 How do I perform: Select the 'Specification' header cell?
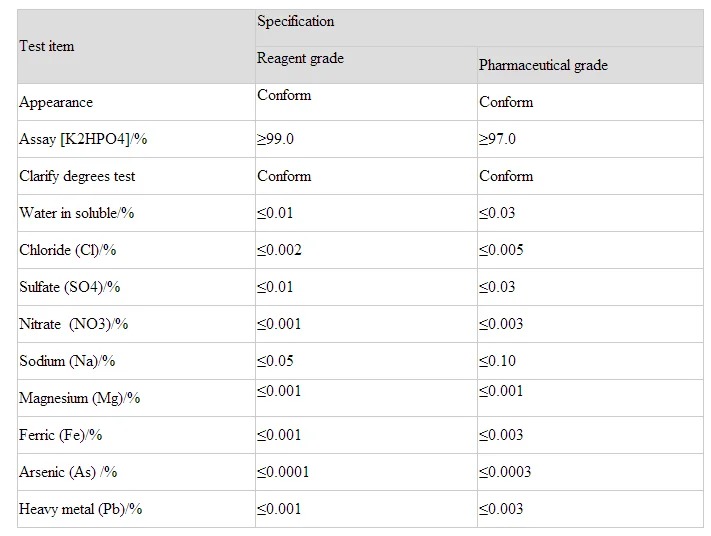(296, 21)
